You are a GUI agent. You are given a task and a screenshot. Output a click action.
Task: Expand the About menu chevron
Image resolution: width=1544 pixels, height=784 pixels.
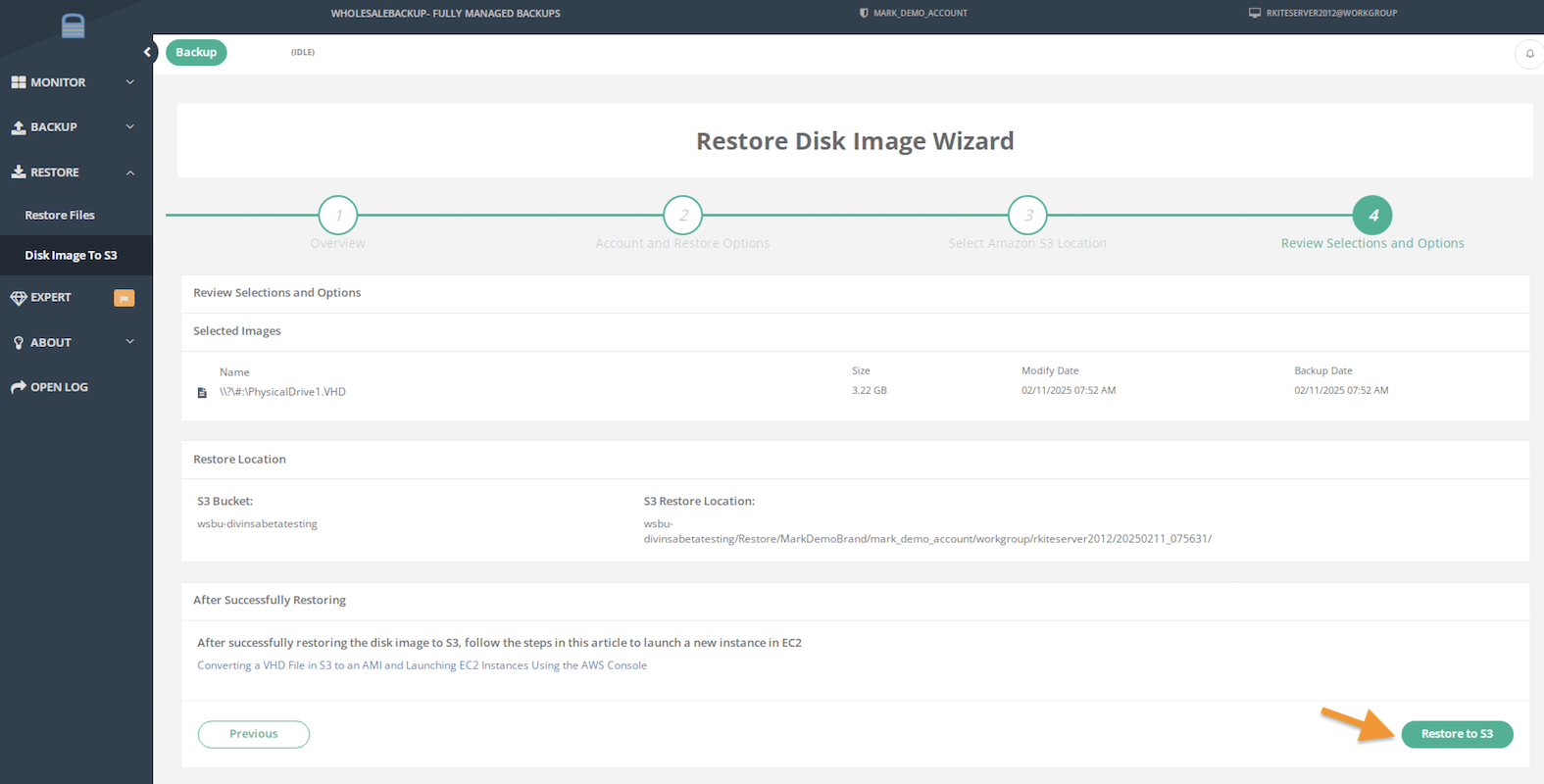coord(130,342)
